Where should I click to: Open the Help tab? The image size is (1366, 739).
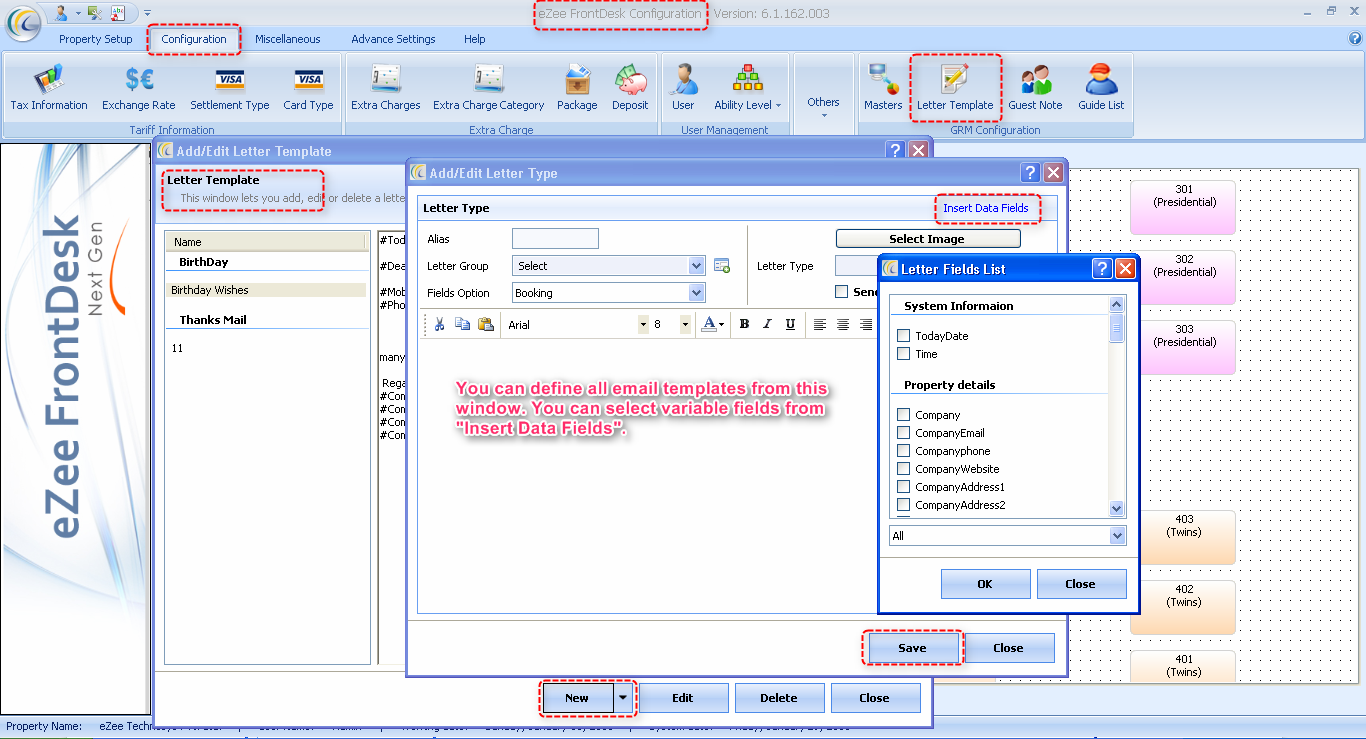tap(475, 39)
